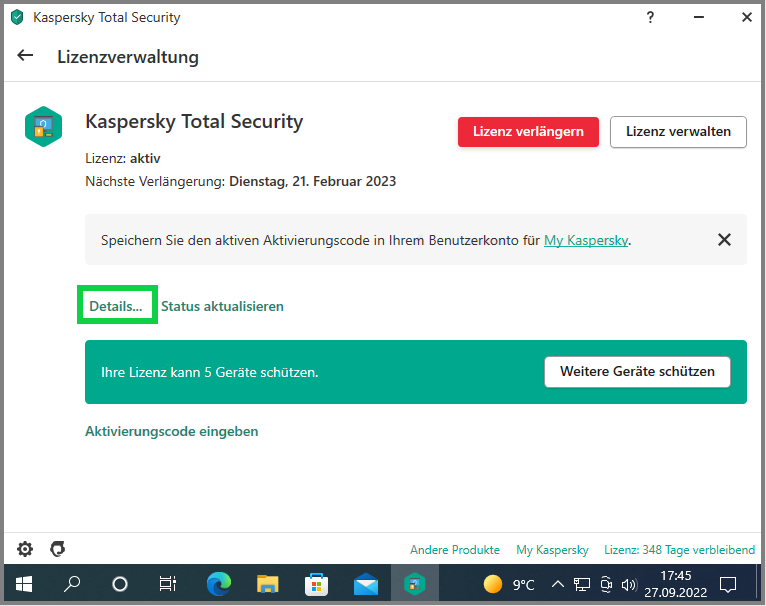The image size is (766, 606).
Task: Click Aktivierungscode eingeben link
Action: (x=171, y=432)
